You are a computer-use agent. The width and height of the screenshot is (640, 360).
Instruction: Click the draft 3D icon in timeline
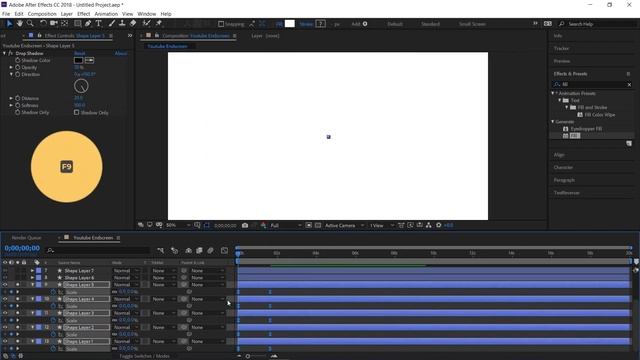coord(174,250)
